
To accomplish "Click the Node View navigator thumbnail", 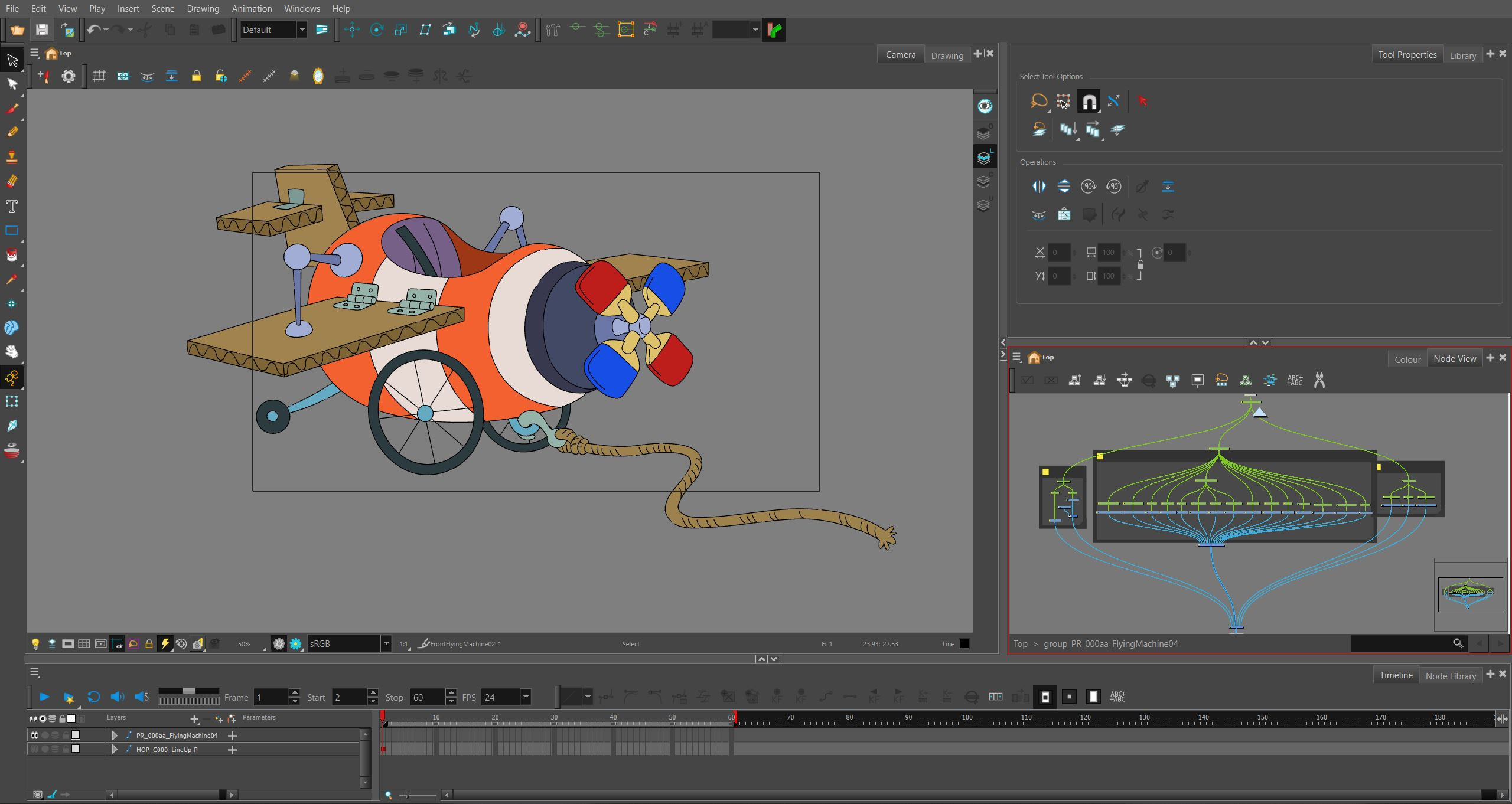I will coord(1470,594).
